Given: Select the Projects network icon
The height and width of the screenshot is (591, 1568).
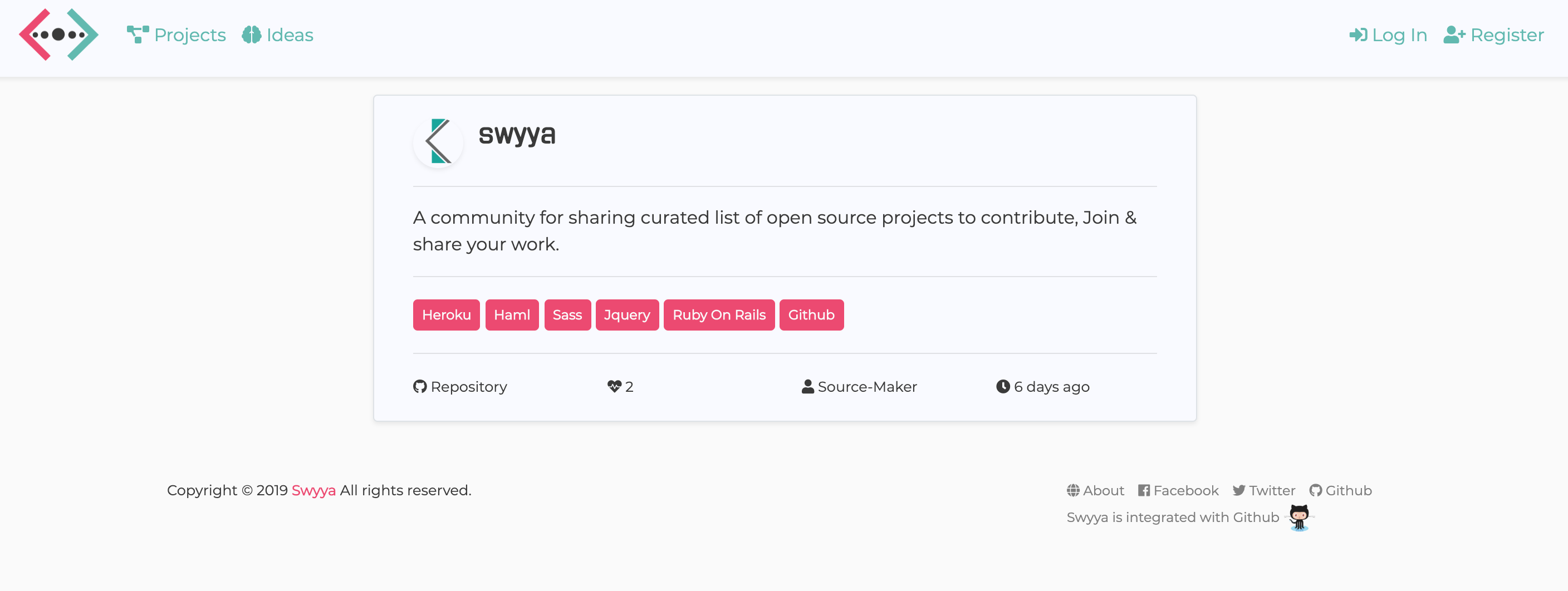Looking at the screenshot, I should (137, 35).
